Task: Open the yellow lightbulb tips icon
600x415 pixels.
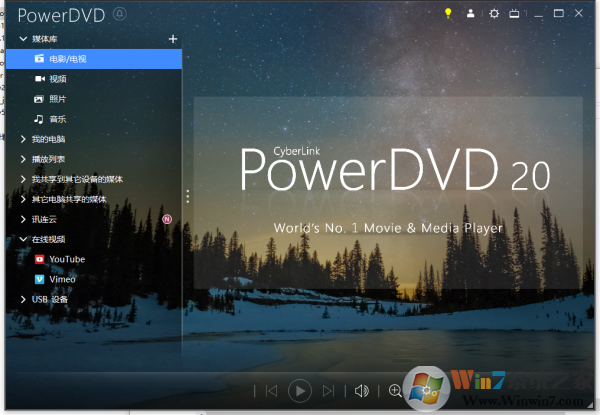Action: [448, 13]
